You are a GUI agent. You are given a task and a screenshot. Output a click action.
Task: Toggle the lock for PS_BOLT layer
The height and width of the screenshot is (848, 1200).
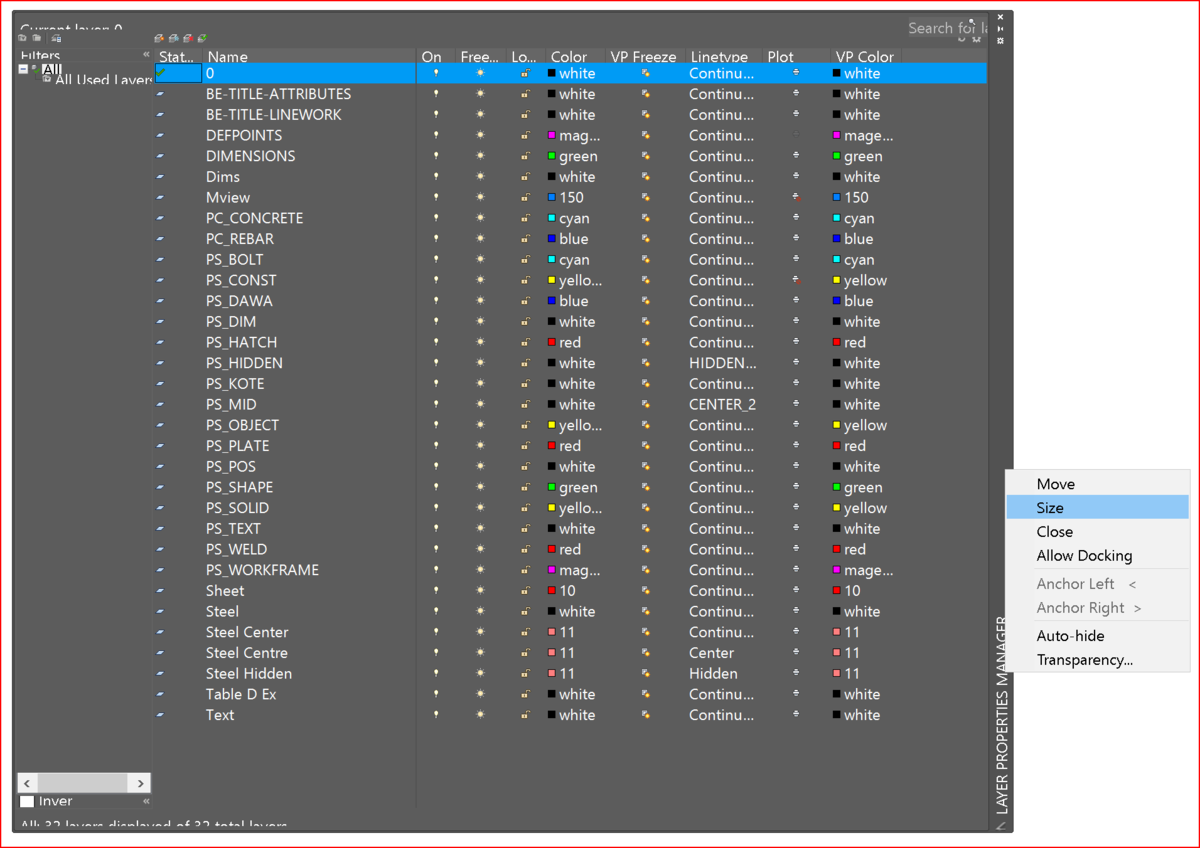[x=525, y=260]
